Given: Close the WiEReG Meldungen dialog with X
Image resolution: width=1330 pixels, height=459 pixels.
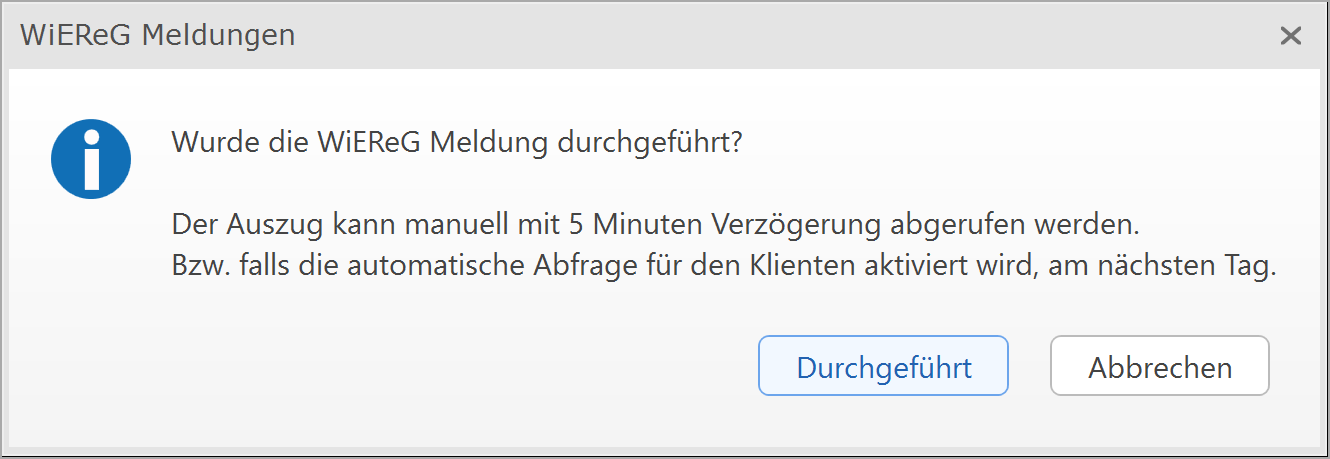Looking at the screenshot, I should click(x=1291, y=36).
